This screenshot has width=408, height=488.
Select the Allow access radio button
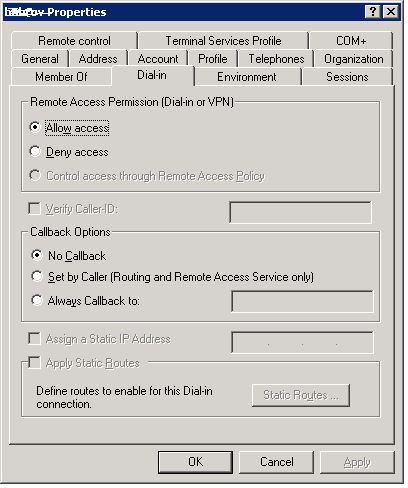click(x=35, y=127)
